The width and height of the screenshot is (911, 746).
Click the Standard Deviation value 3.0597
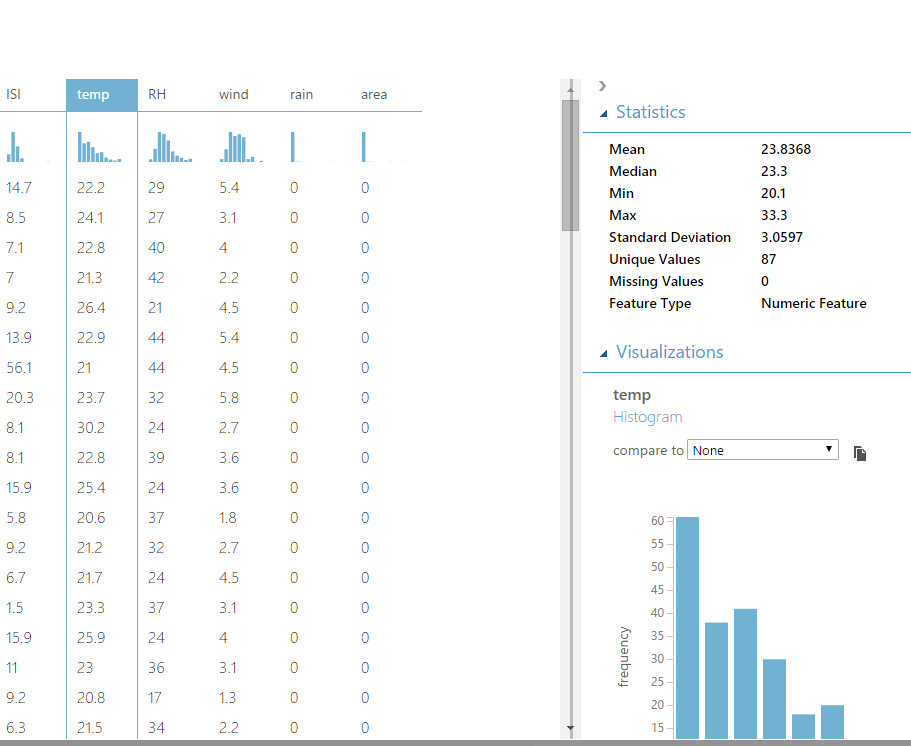(x=781, y=238)
